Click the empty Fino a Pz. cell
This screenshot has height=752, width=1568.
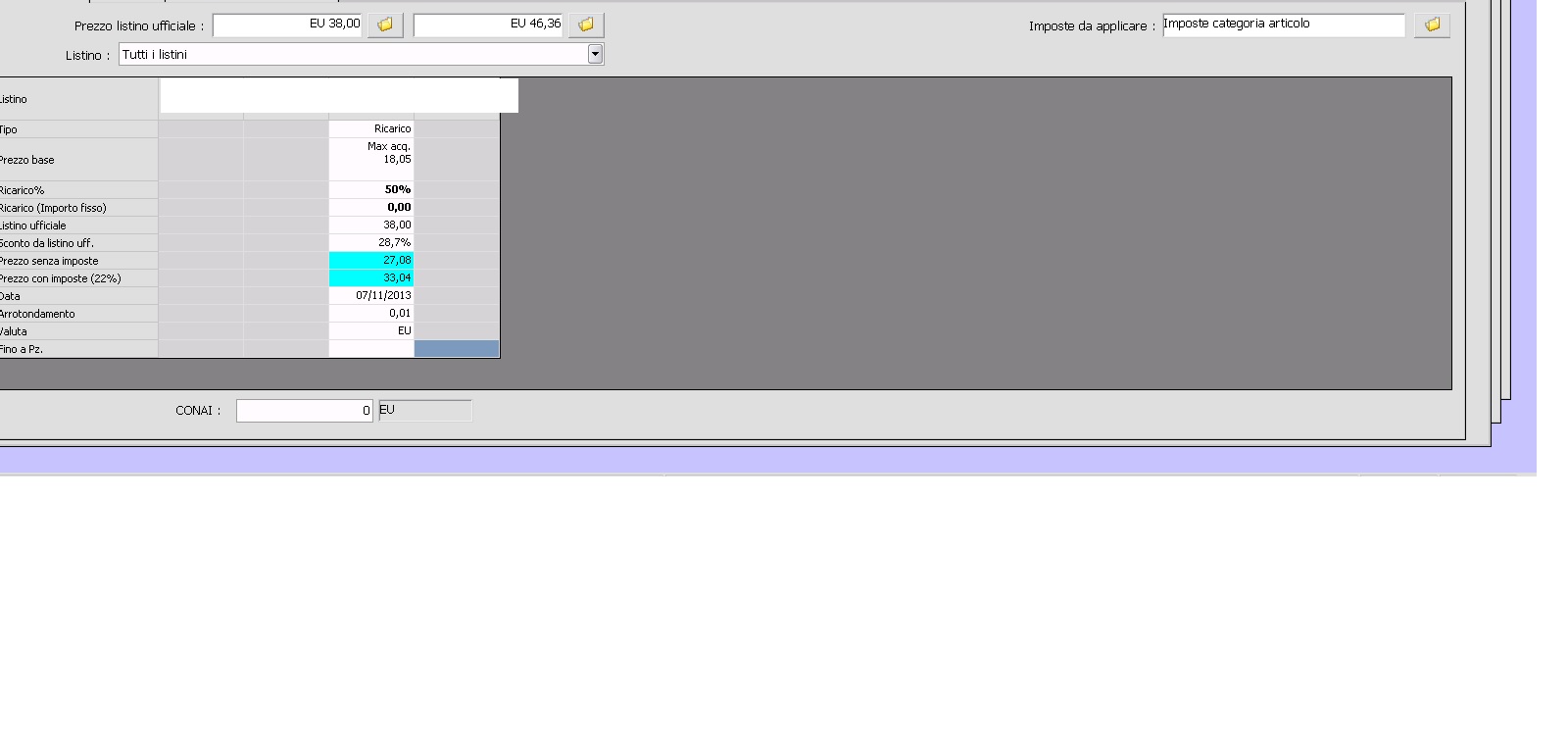[x=371, y=349]
